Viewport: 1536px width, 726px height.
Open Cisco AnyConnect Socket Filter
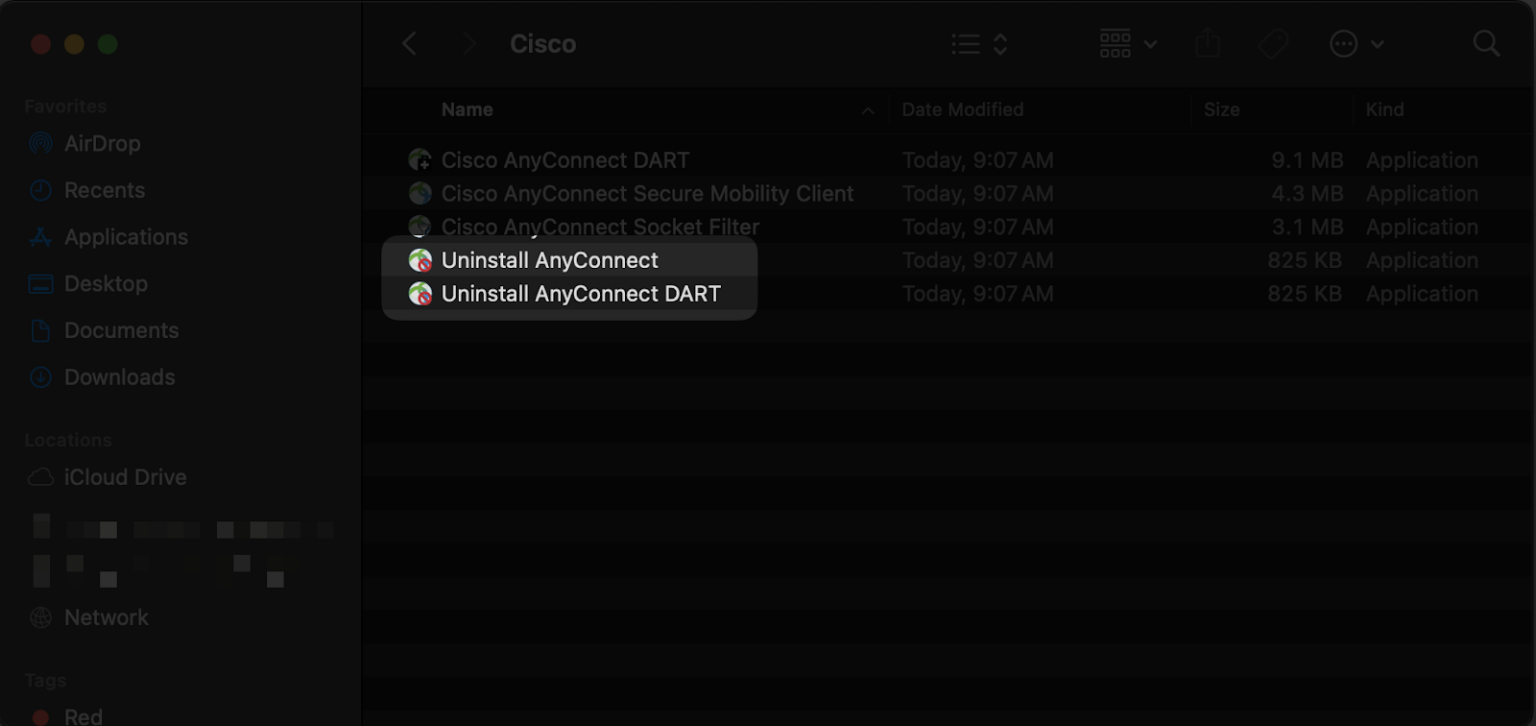coord(600,227)
